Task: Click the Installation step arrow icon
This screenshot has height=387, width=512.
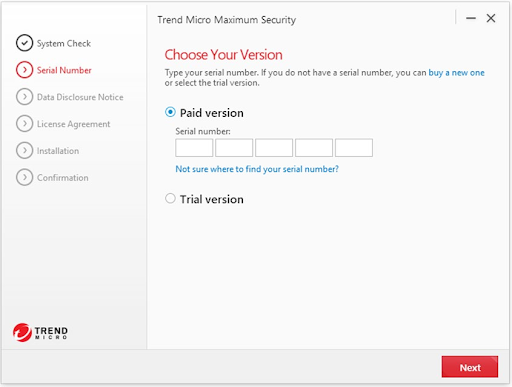Action: click(x=24, y=150)
